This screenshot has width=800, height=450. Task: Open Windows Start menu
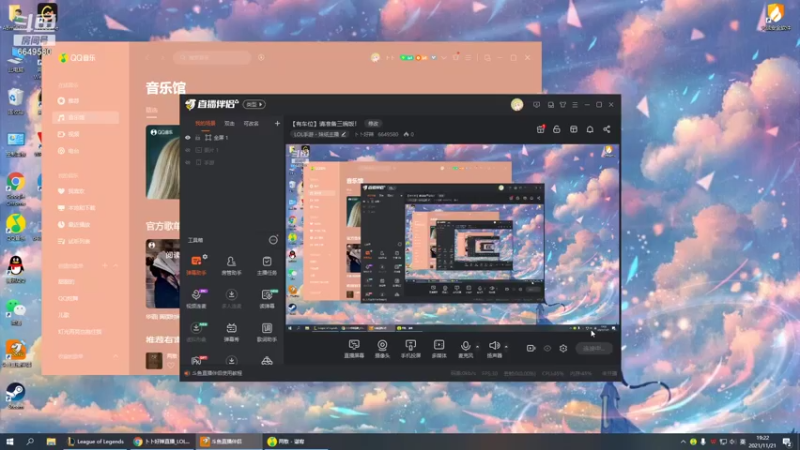point(10,441)
